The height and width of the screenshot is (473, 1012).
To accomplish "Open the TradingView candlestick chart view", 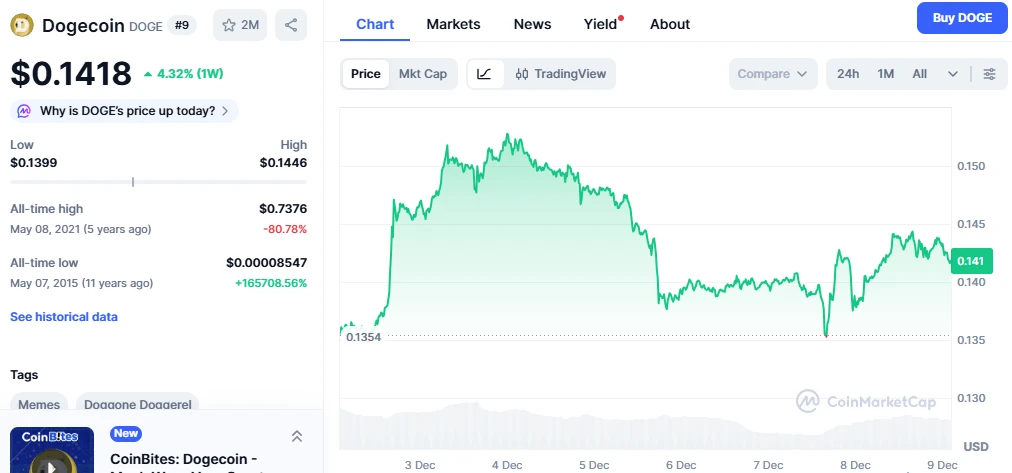I will tap(559, 74).
